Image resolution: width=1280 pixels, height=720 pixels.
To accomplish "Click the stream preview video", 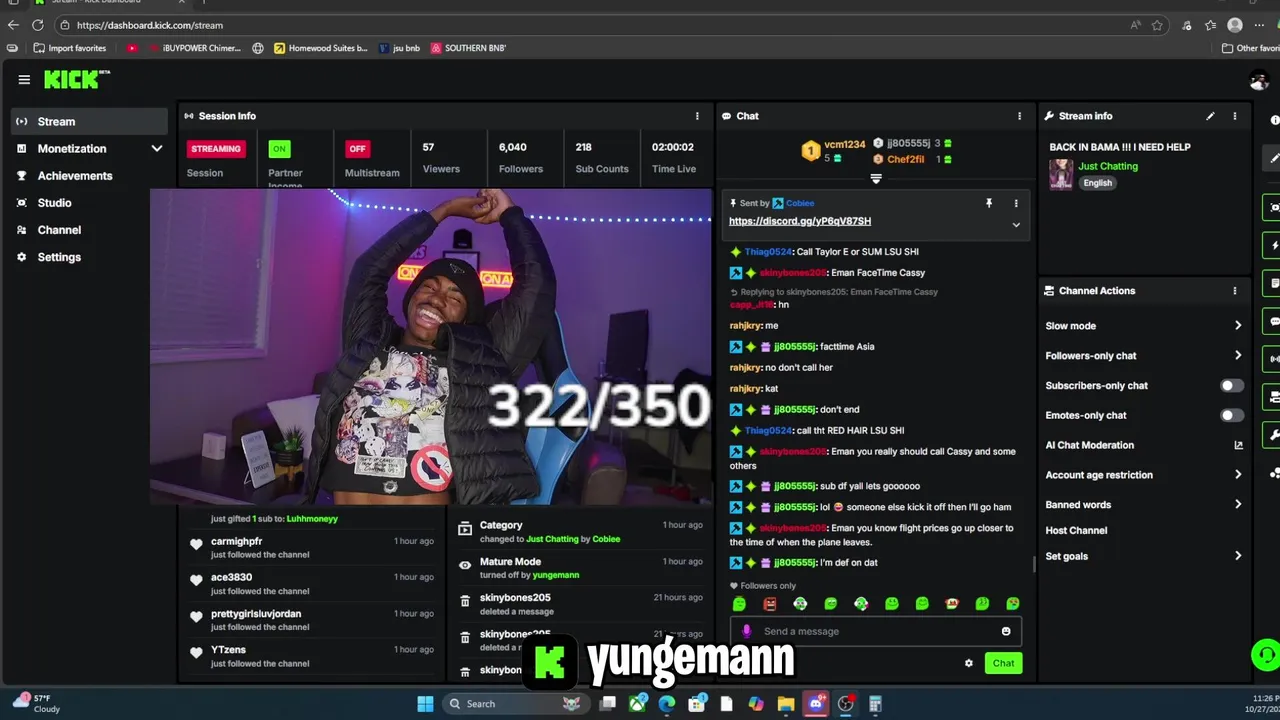I will [x=431, y=346].
